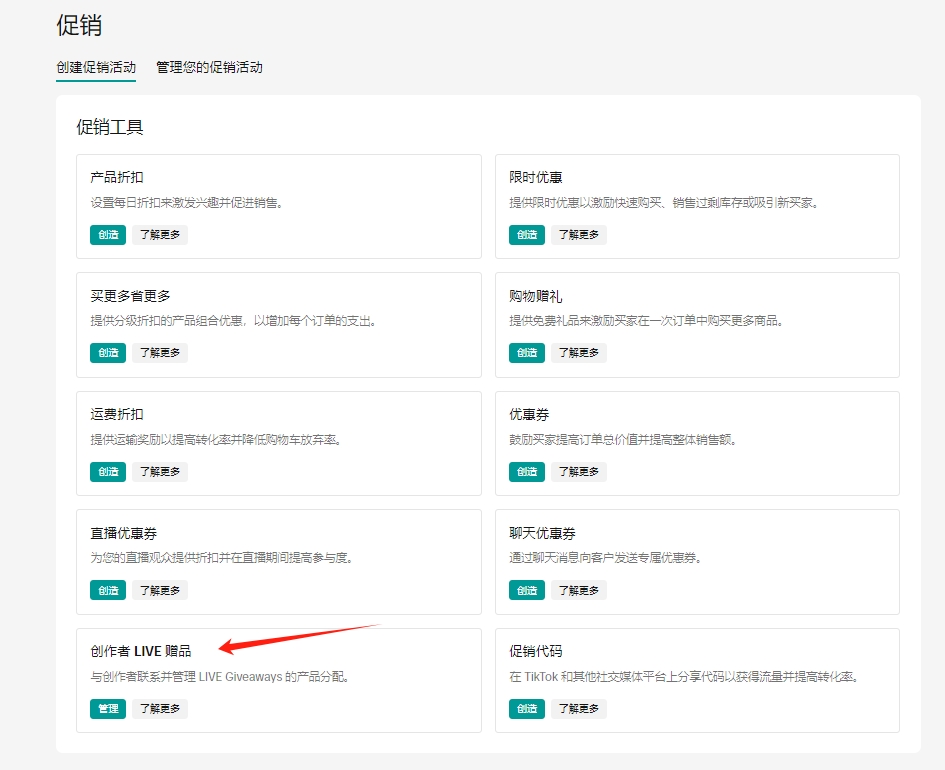Click 创造 under 产品折扣
Screen dimensions: 945x770
click(107, 234)
